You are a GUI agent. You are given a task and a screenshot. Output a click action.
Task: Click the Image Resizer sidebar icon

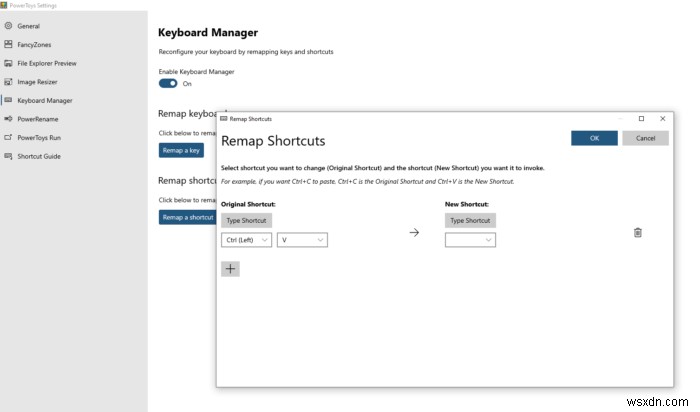[8, 82]
